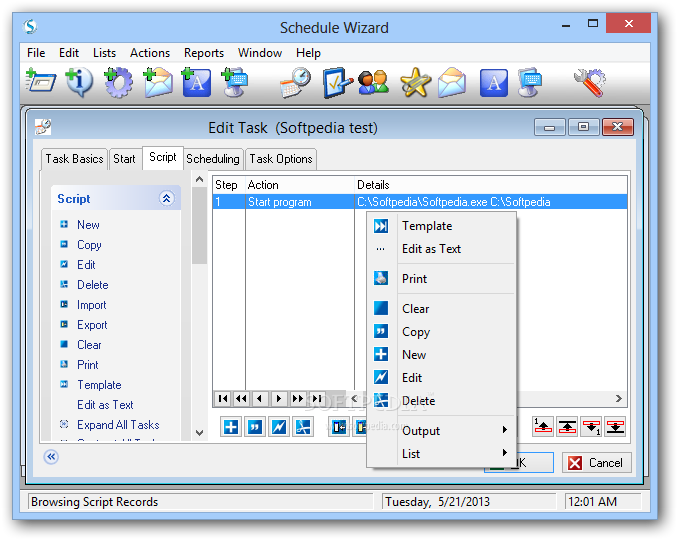
Task: Jump back several records navigator button
Action: pos(241,399)
